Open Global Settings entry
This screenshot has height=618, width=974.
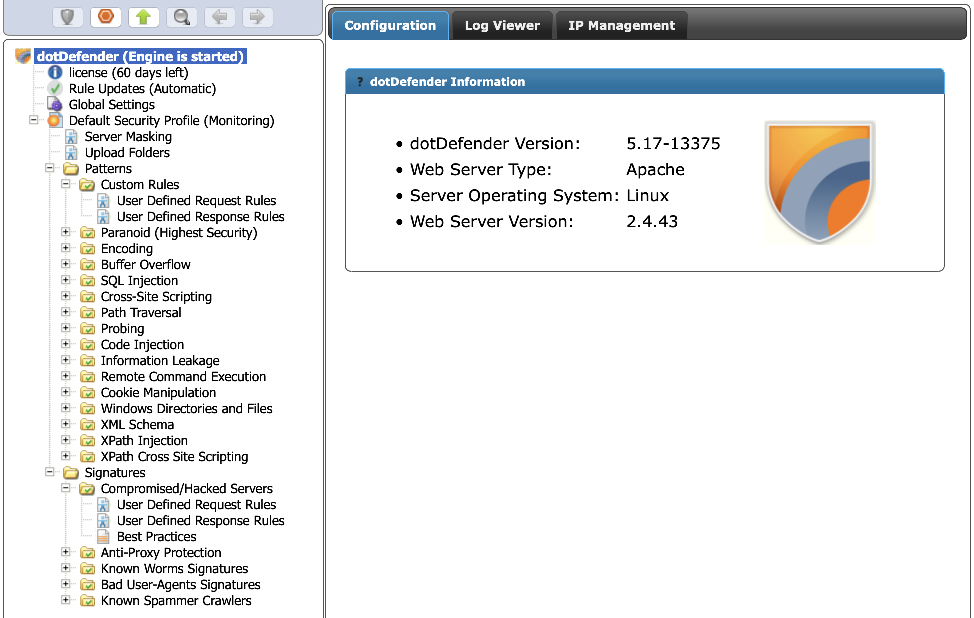click(112, 105)
